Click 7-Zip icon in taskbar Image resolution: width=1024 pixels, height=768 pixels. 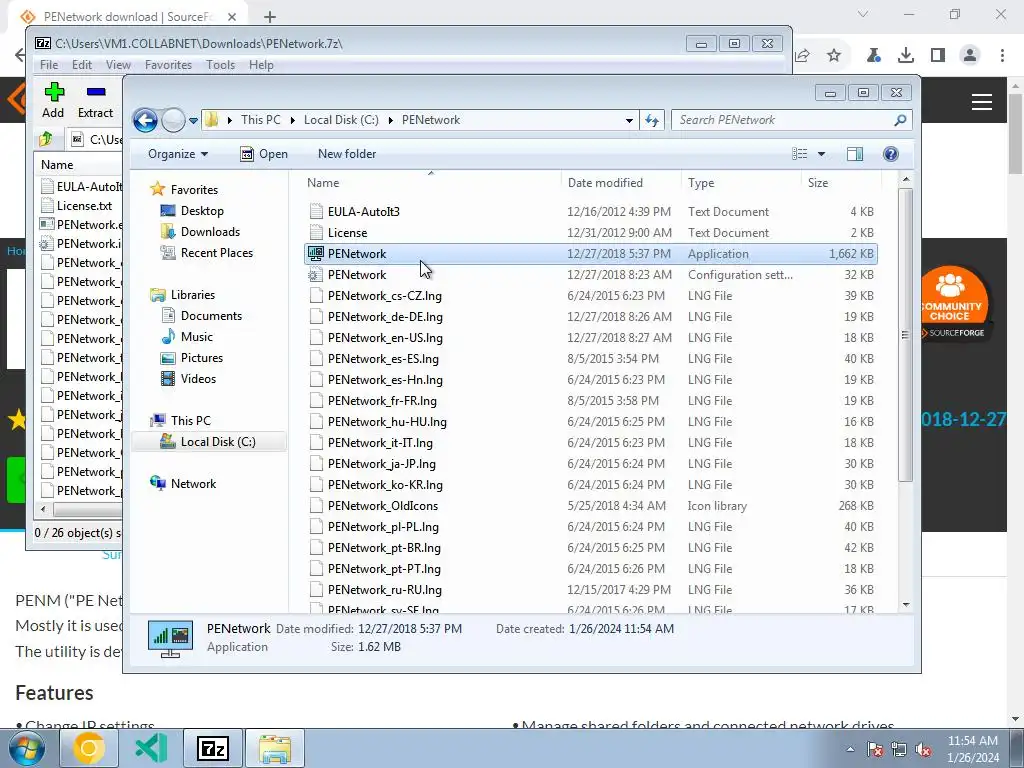[x=213, y=748]
